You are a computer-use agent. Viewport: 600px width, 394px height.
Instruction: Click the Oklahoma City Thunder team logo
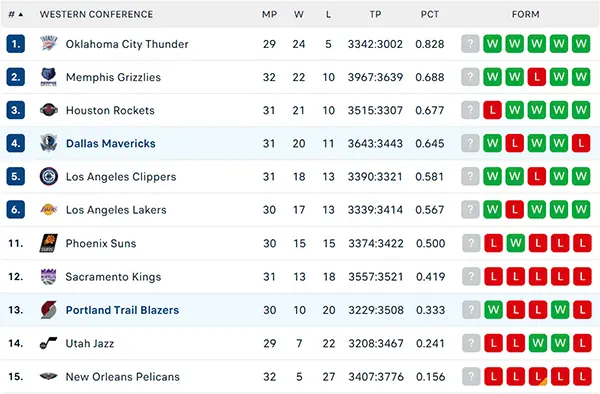pos(49,44)
